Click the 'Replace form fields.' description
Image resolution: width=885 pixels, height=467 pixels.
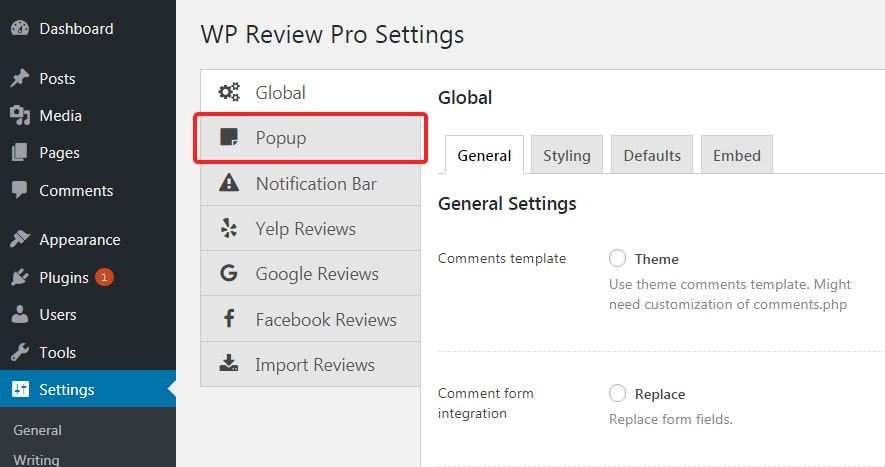pyautogui.click(x=671, y=419)
